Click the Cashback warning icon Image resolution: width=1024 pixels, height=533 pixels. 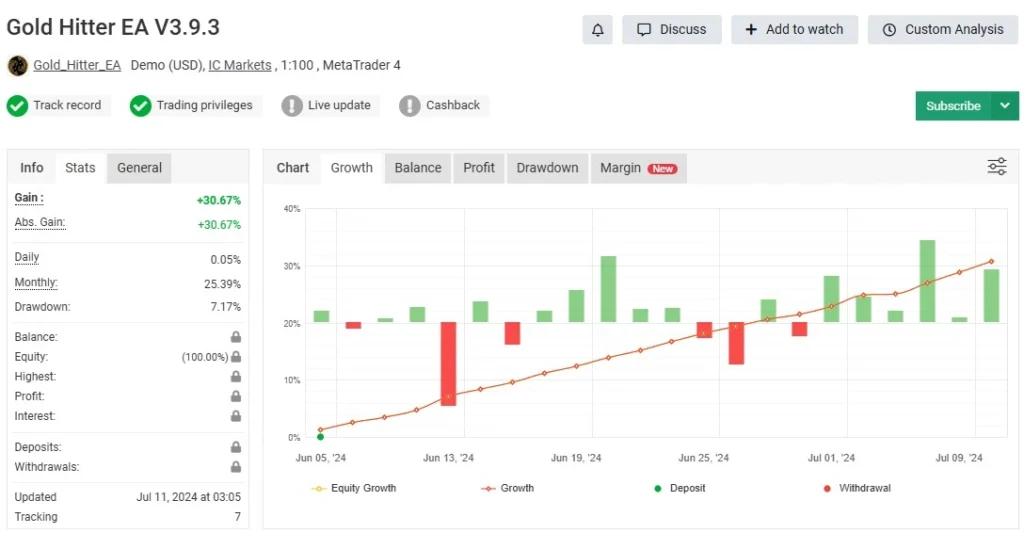[409, 106]
